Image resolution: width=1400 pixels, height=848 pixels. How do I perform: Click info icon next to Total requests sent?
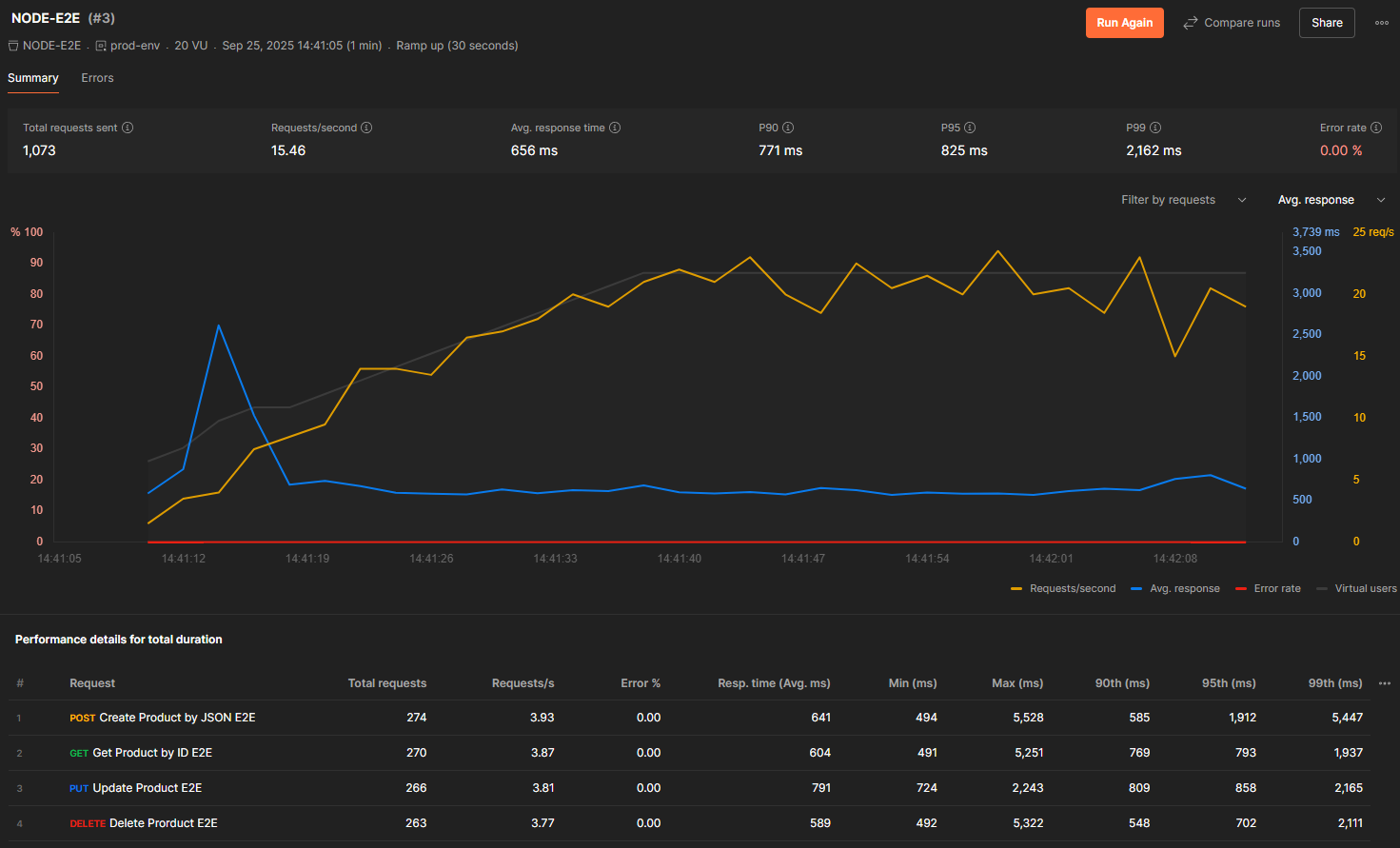click(x=128, y=128)
